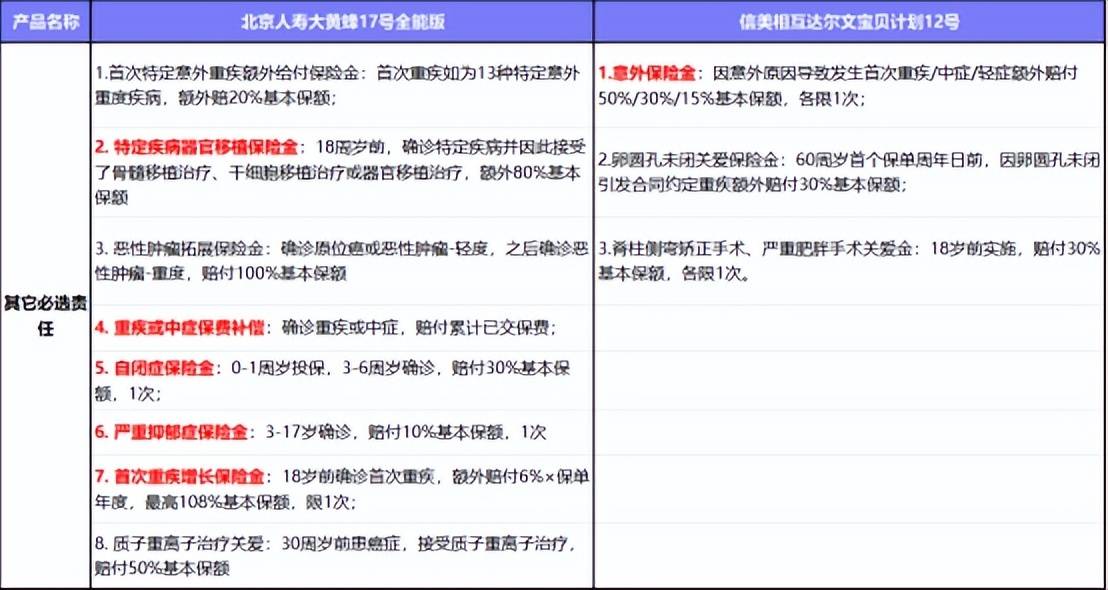Click the 其它必选责任 row label

[x=45, y=317]
